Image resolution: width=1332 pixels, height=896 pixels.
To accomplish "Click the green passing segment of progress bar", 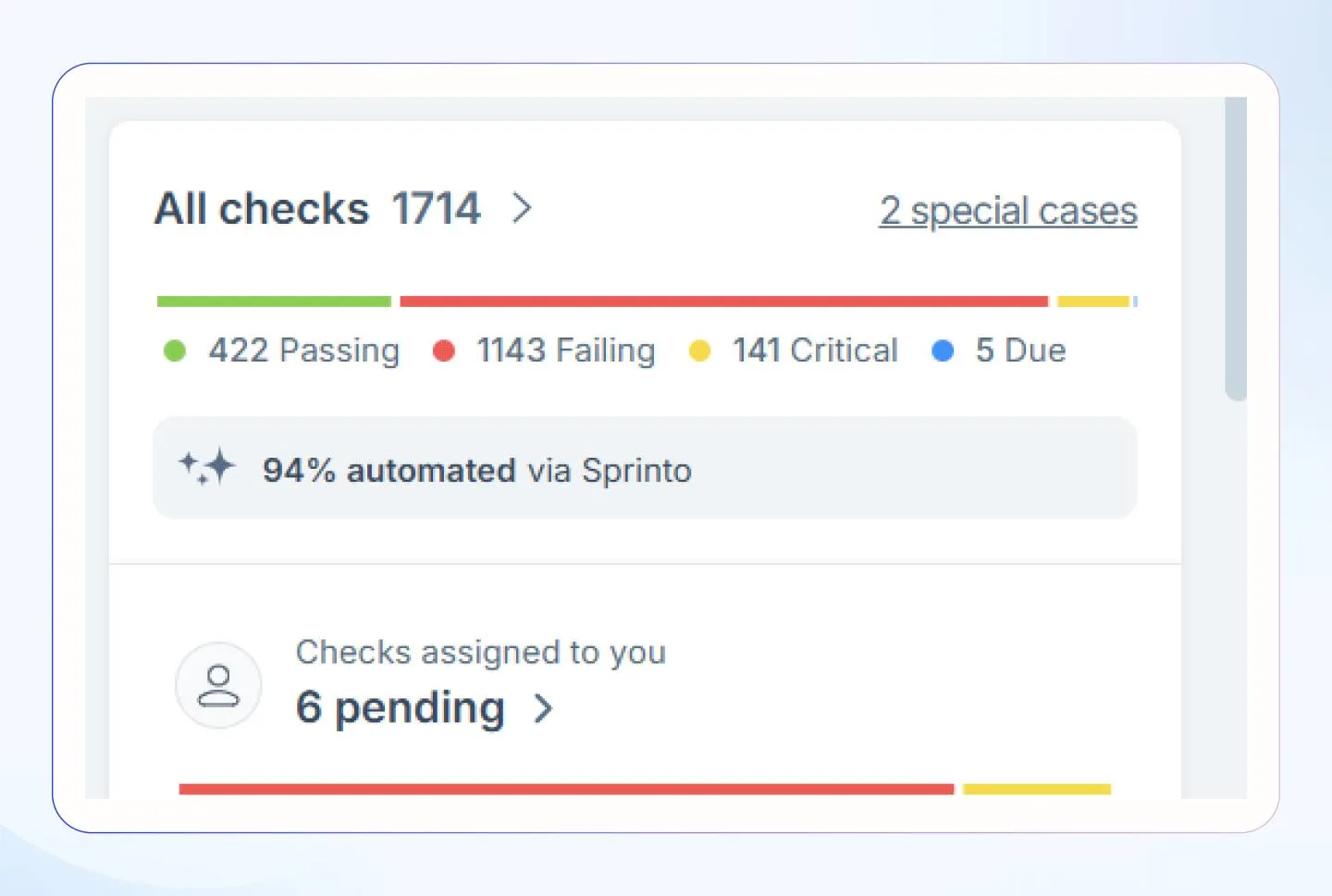I will click(274, 301).
